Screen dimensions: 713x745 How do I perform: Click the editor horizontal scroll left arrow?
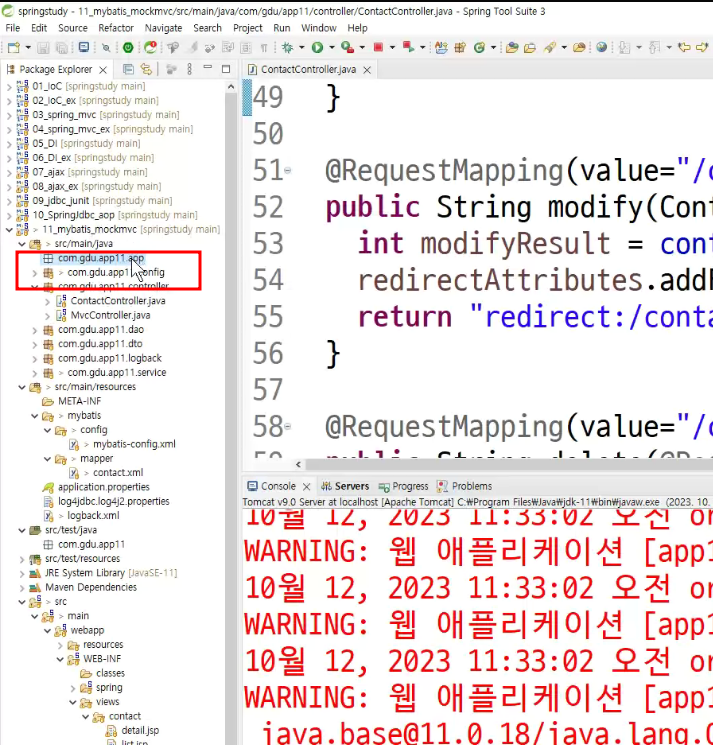[x=298, y=464]
